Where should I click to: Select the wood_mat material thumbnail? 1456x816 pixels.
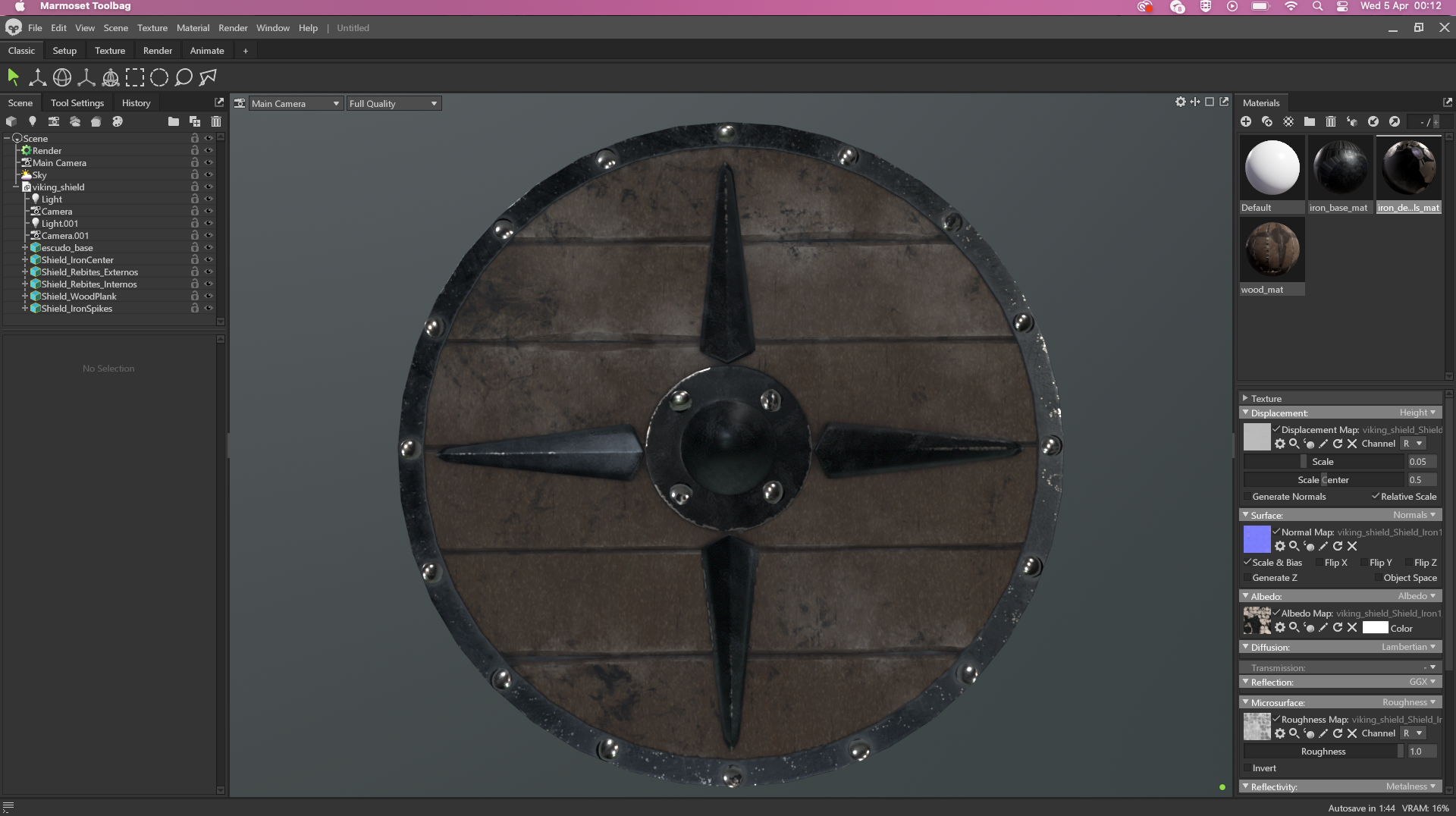coord(1272,256)
